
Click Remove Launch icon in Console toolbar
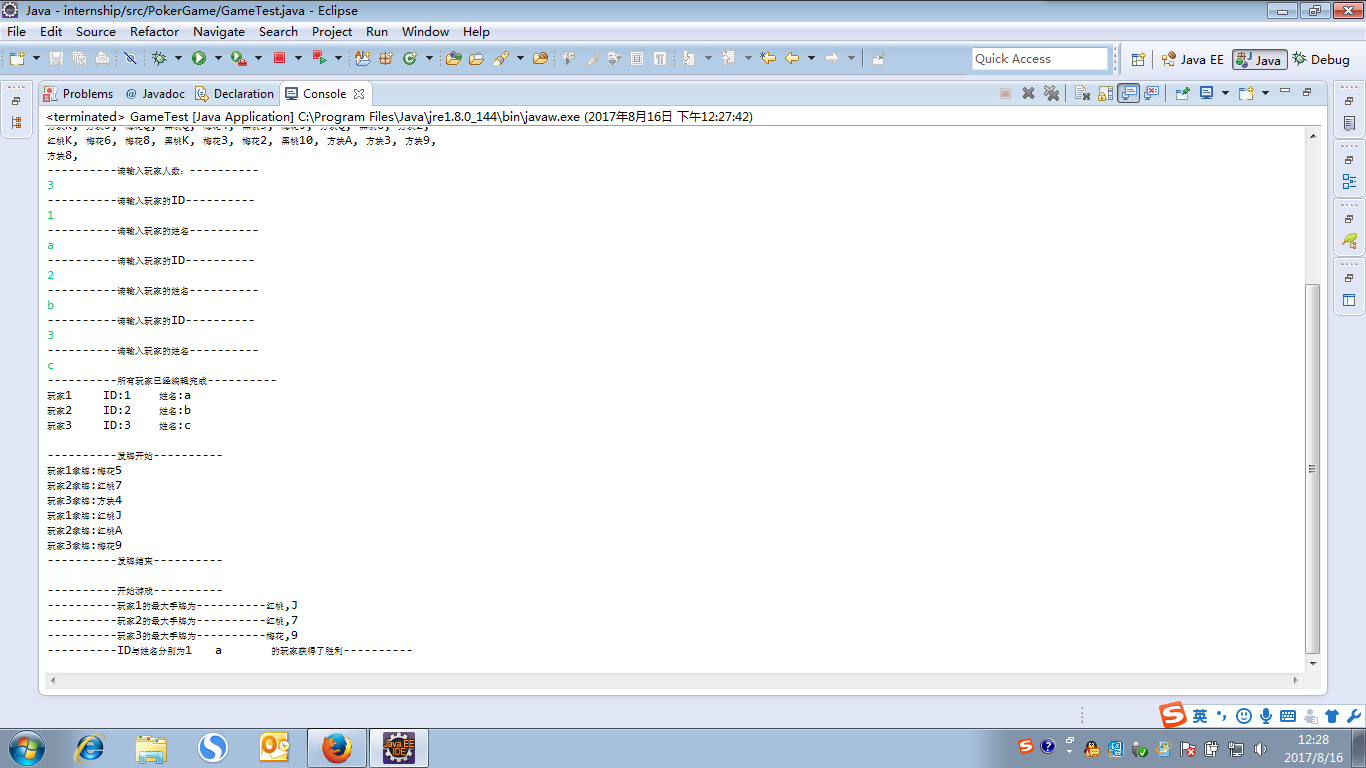click(x=1028, y=93)
